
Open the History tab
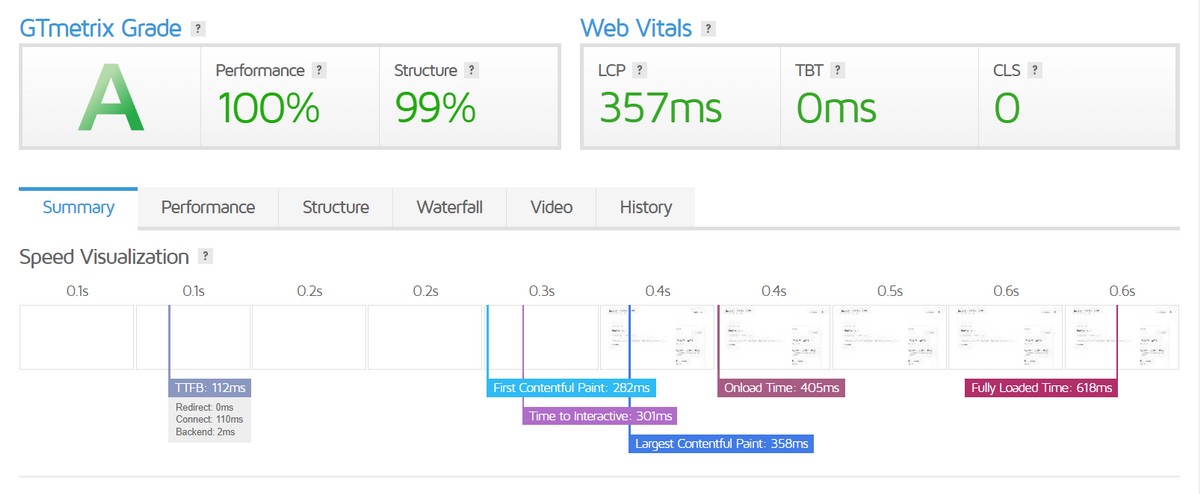click(645, 208)
